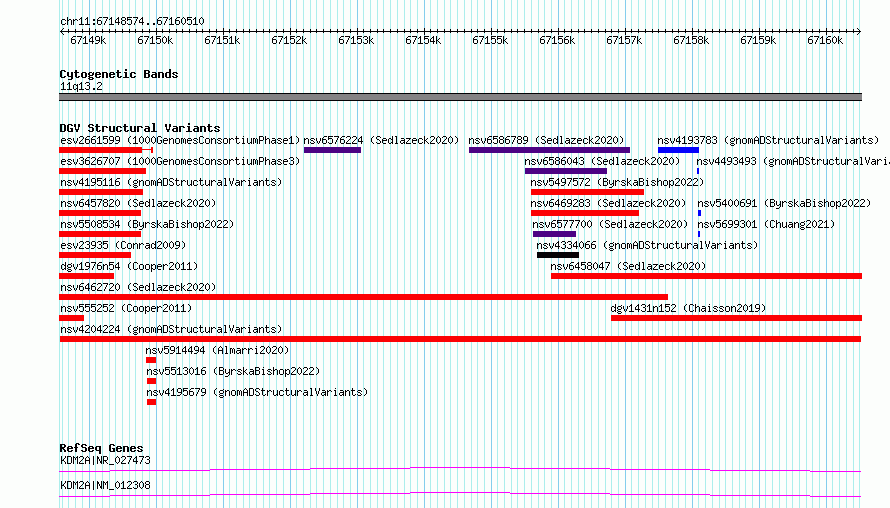The height and width of the screenshot is (508, 890).
Task: Open variant nsv6576224 (Sedlazeck2020) label
Action: point(381,140)
